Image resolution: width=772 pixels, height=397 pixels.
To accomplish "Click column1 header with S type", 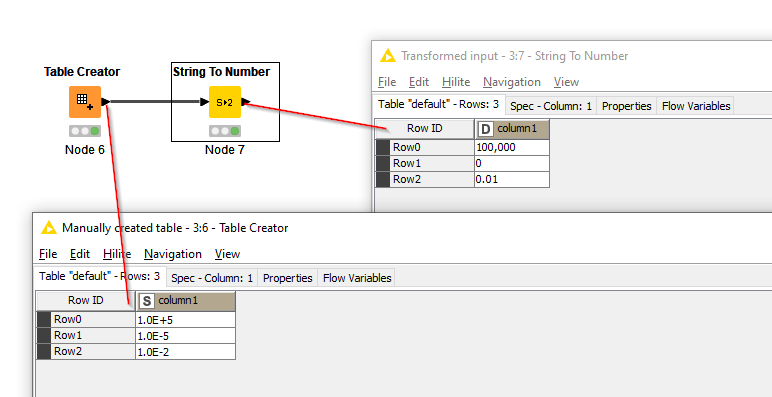I will pos(186,300).
